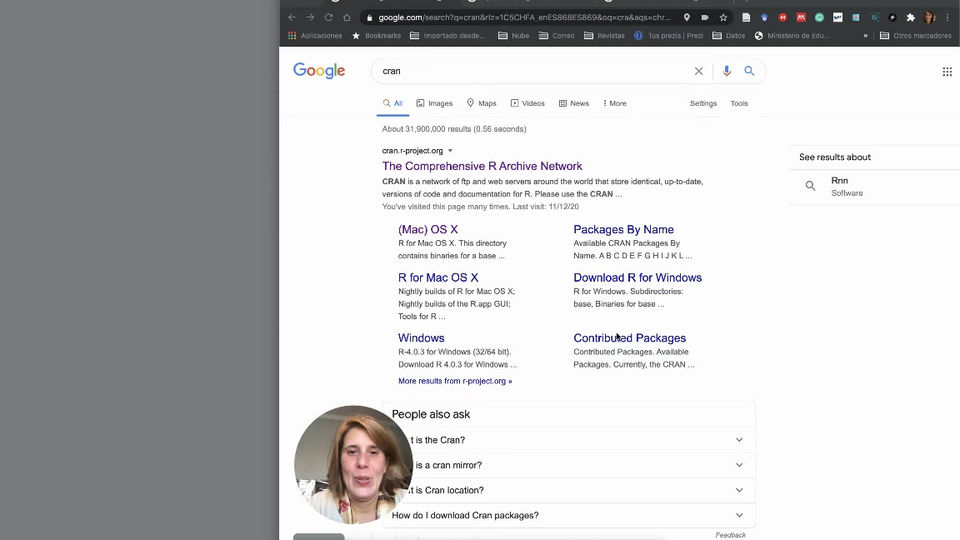Show hidden bookmarks with the chevron
The image size is (960, 540).
[865, 36]
